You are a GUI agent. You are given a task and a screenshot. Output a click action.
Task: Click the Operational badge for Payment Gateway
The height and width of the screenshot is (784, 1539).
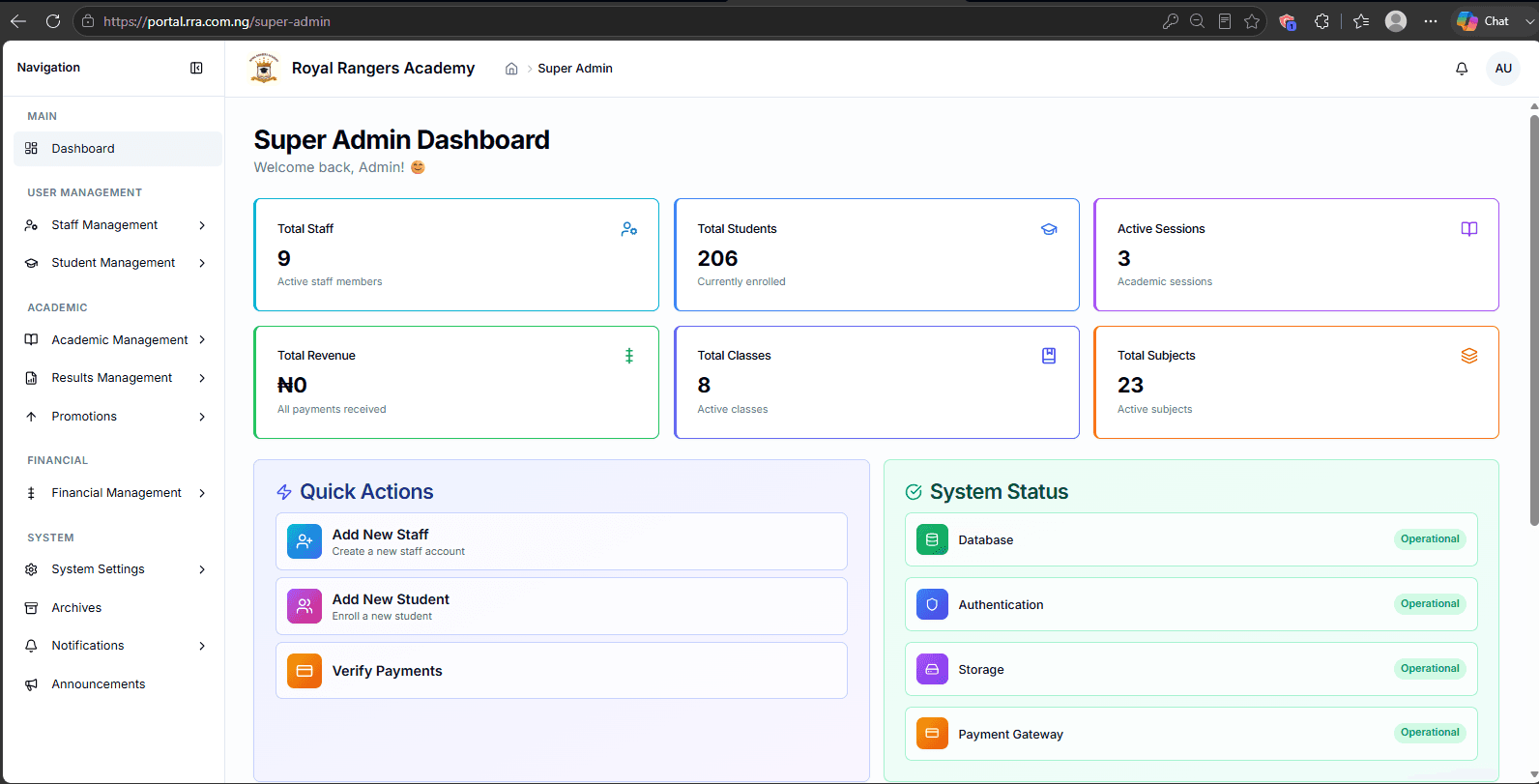coord(1430,733)
